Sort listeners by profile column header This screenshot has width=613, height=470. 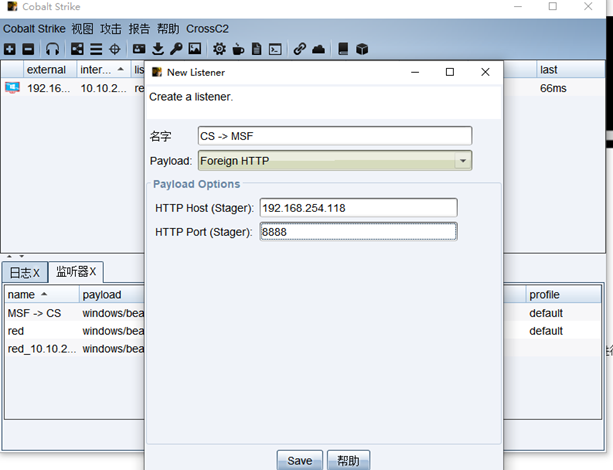[563, 294]
